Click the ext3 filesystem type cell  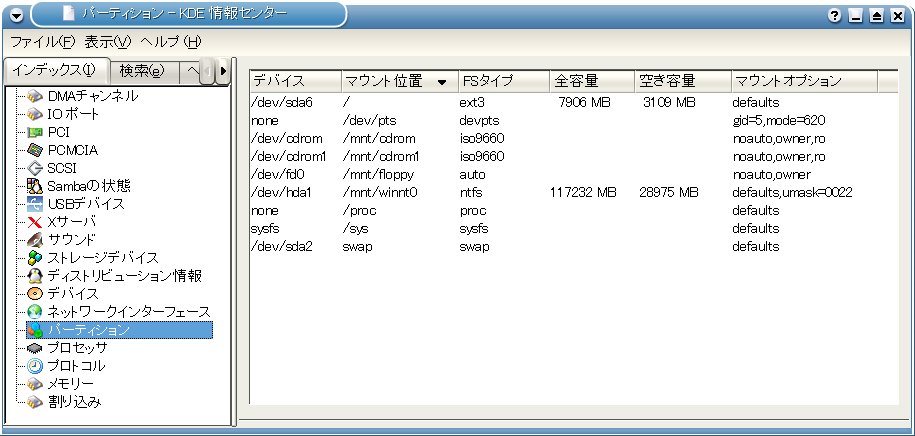click(472, 103)
